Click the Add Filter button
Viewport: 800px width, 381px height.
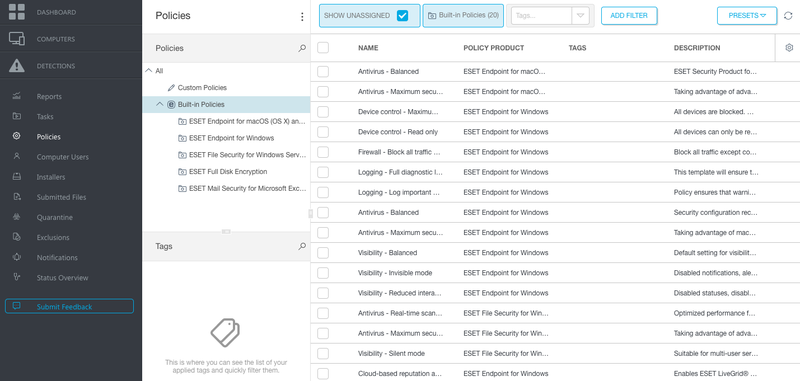point(629,16)
